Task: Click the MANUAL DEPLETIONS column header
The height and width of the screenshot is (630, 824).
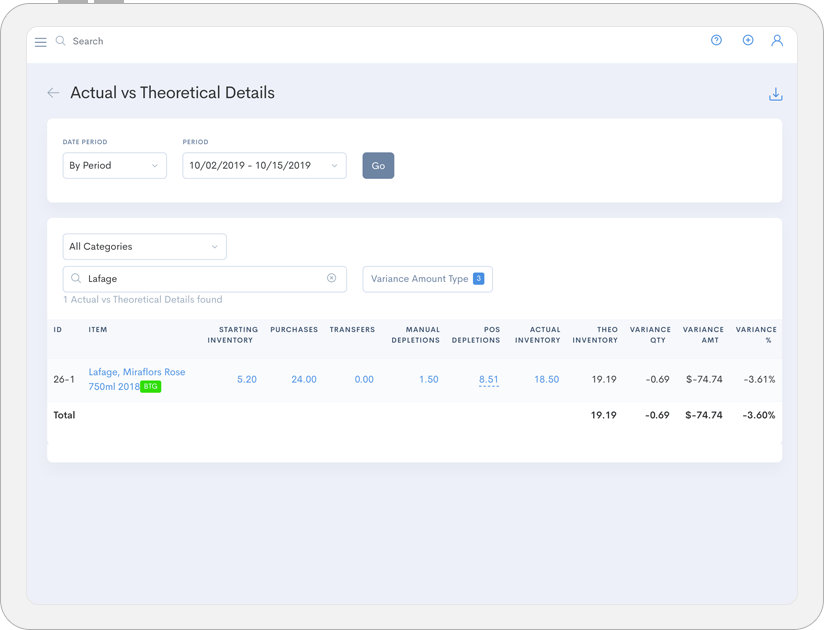Action: 416,335
